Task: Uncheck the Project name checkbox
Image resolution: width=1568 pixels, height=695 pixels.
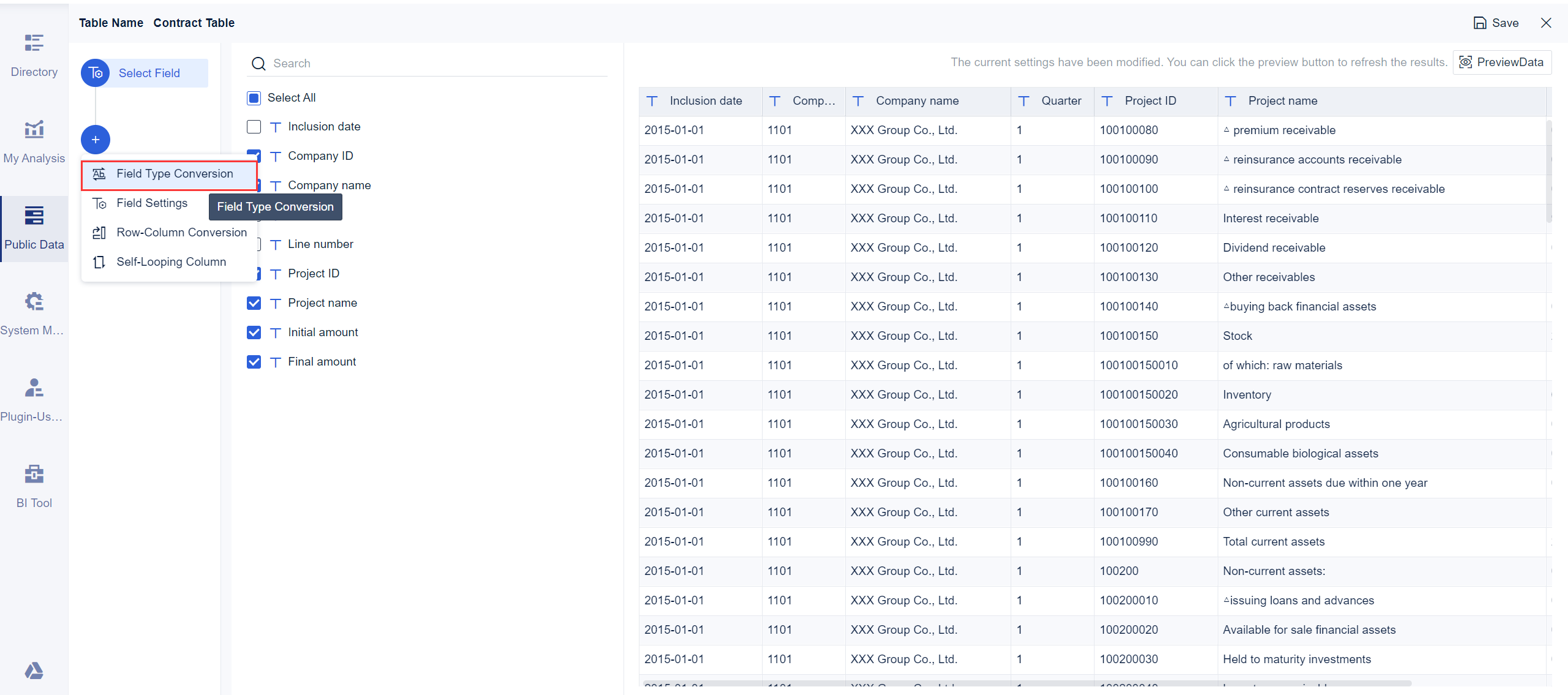Action: pos(254,303)
